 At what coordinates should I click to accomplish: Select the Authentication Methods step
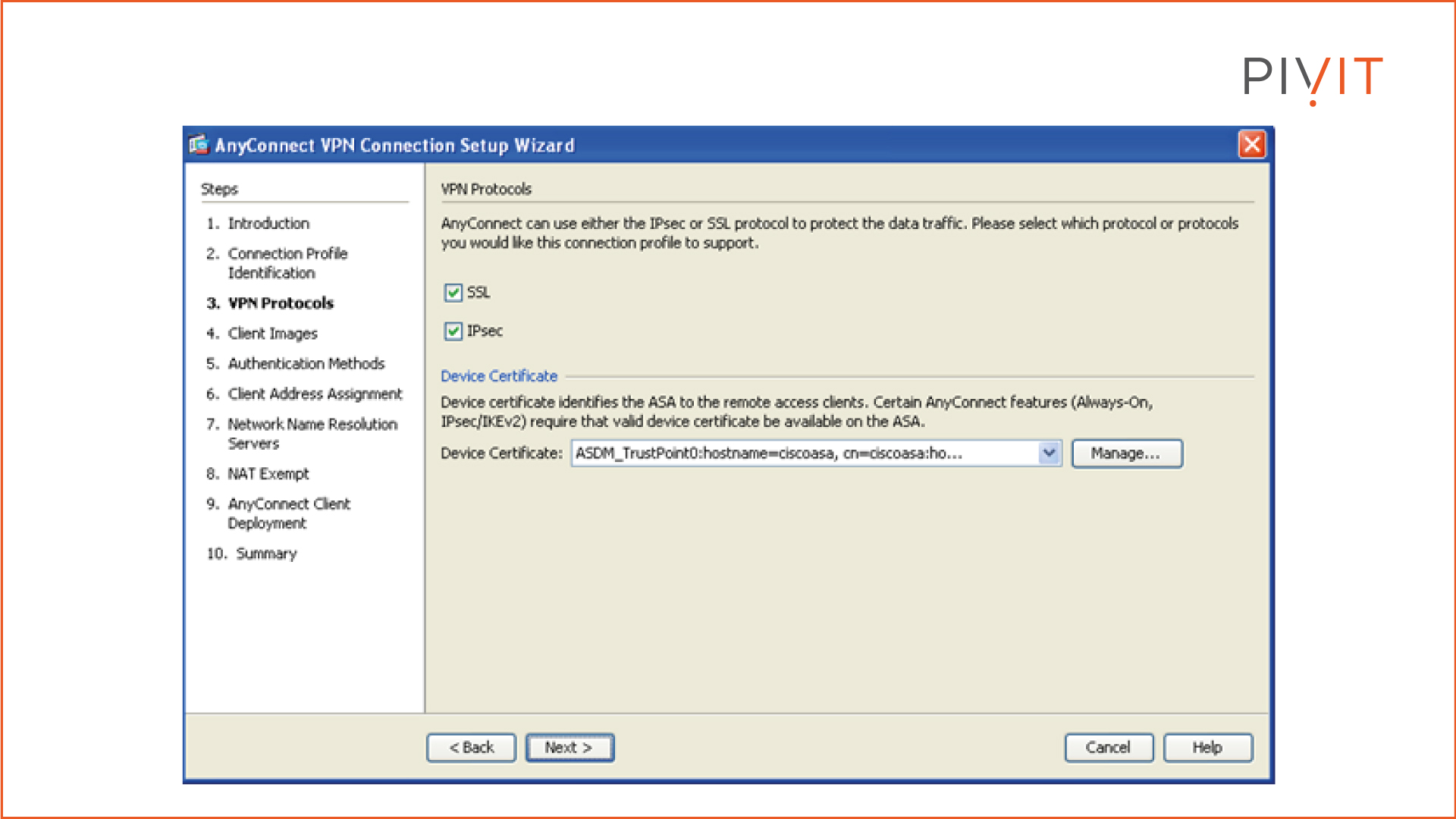tap(306, 363)
